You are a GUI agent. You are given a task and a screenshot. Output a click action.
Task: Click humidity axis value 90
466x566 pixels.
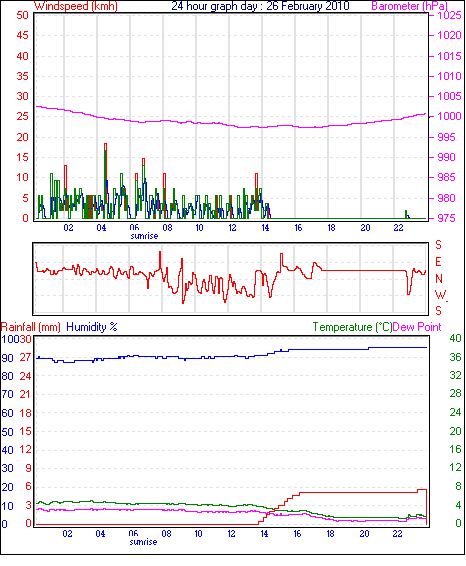(x=7, y=358)
